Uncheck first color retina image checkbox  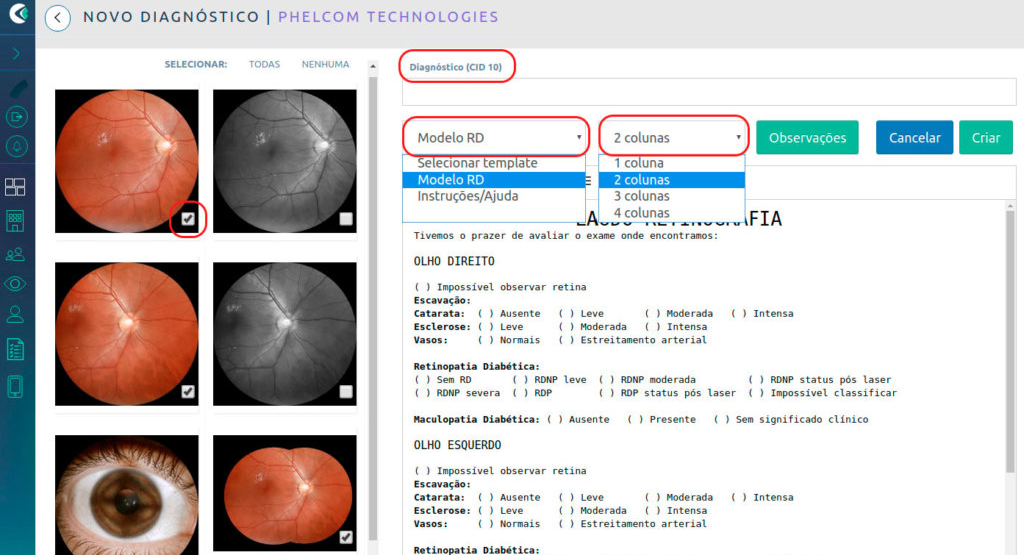pyautogui.click(x=188, y=219)
